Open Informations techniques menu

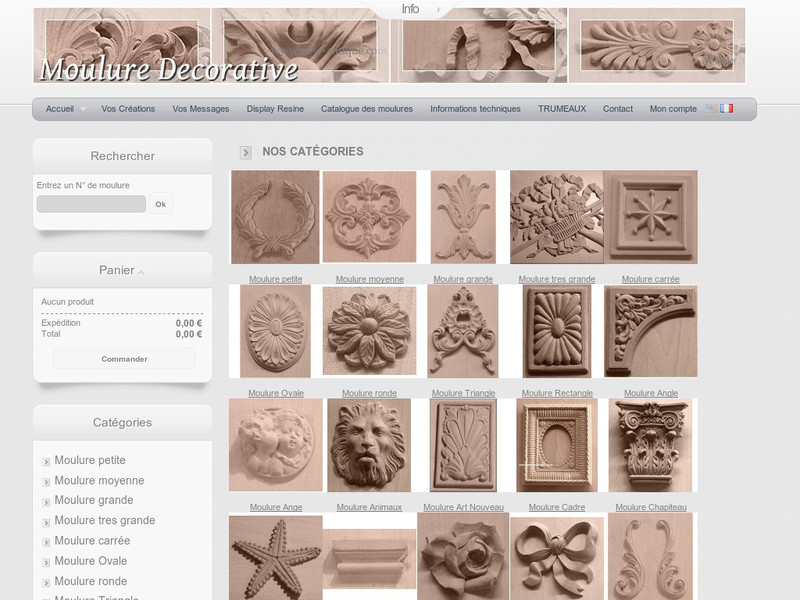click(476, 109)
